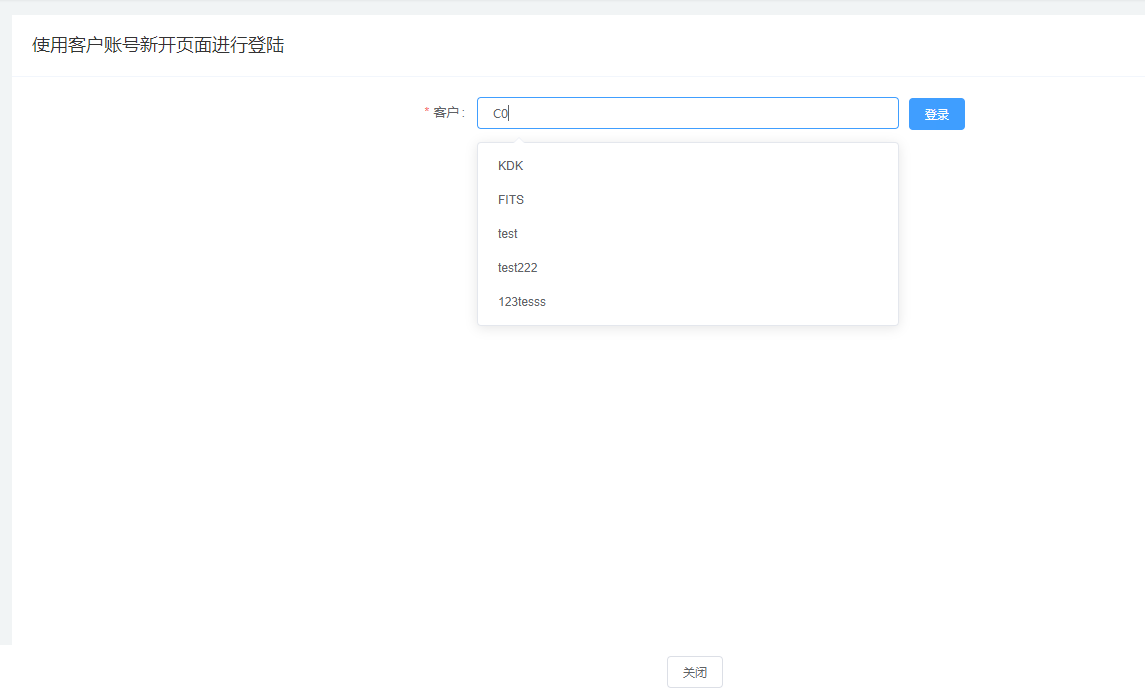Pick the test option in suggestions
This screenshot has height=700, width=1145.
pos(508,234)
